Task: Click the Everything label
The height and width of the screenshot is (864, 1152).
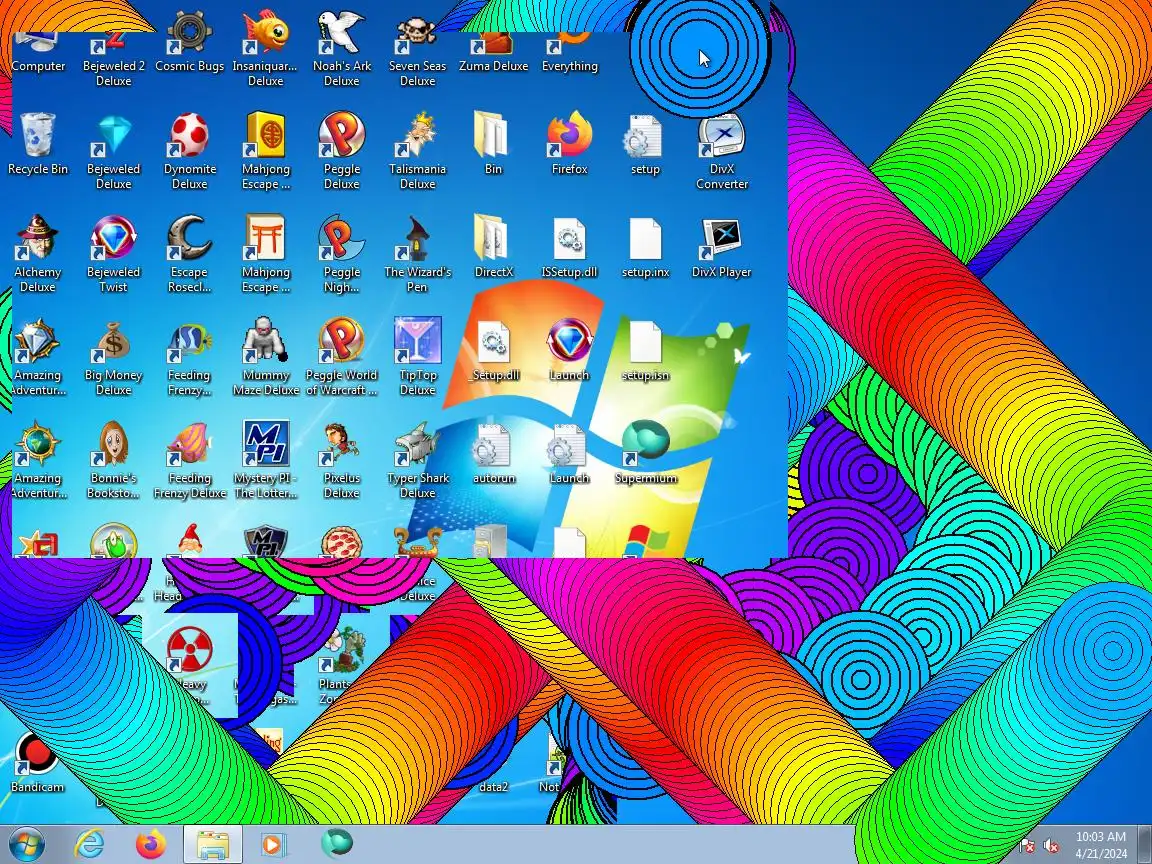Action: tap(569, 66)
